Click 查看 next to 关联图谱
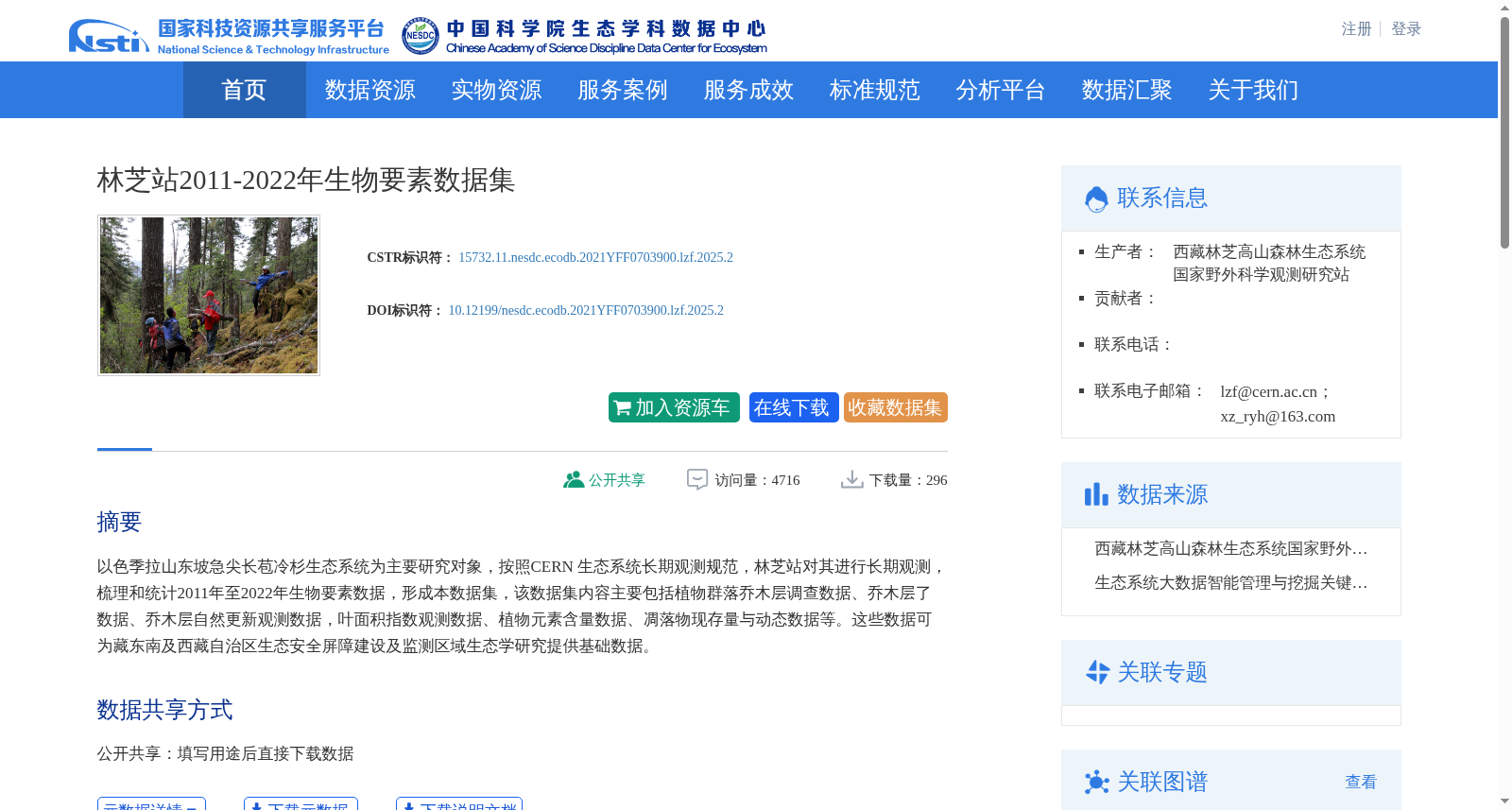This screenshot has width=1512, height=810. [x=1361, y=782]
